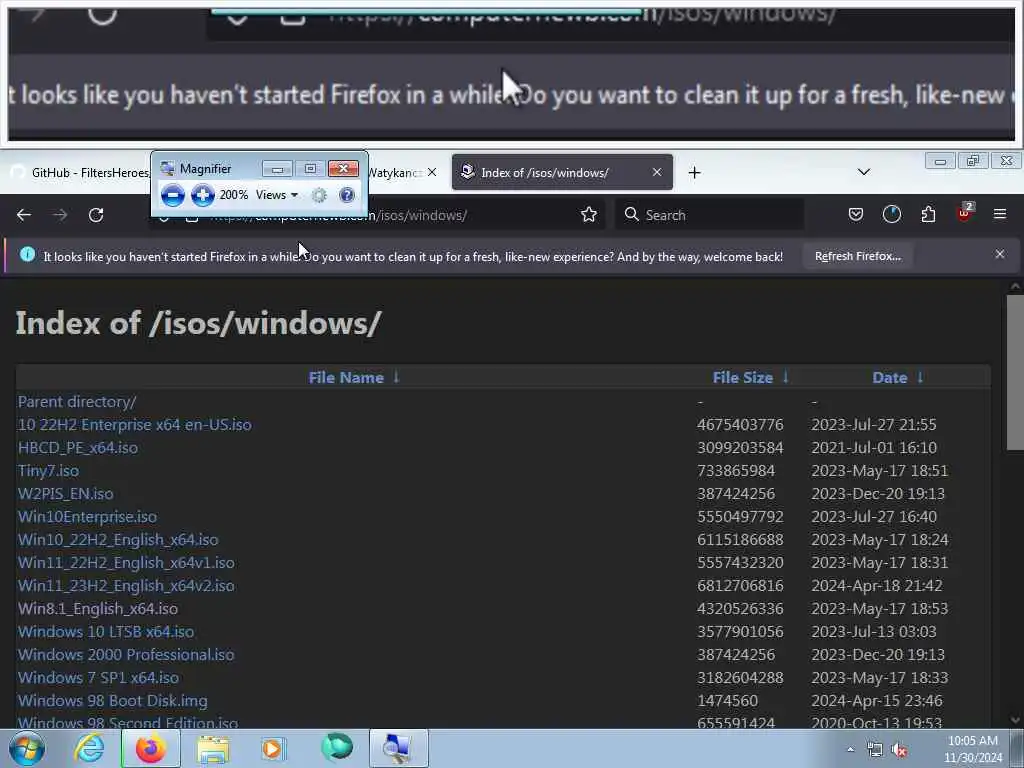Screen dimensions: 1024x768
Task: Close the Index of /isos/windows/ tab
Action: tap(657, 172)
